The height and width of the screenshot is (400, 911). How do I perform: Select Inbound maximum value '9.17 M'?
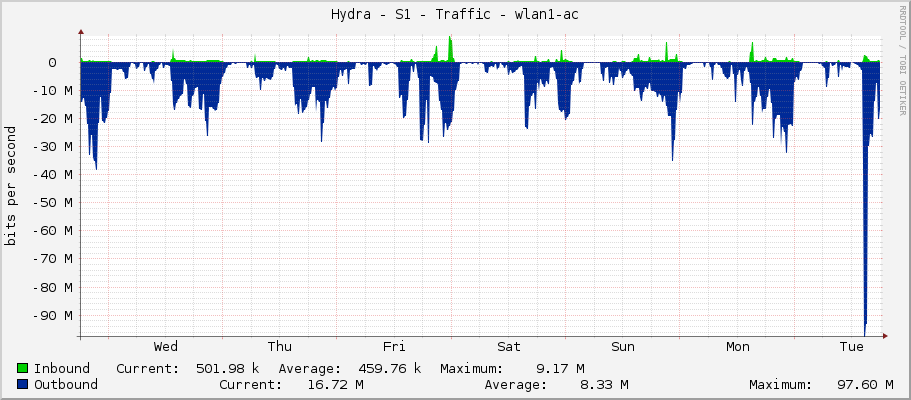(x=560, y=368)
